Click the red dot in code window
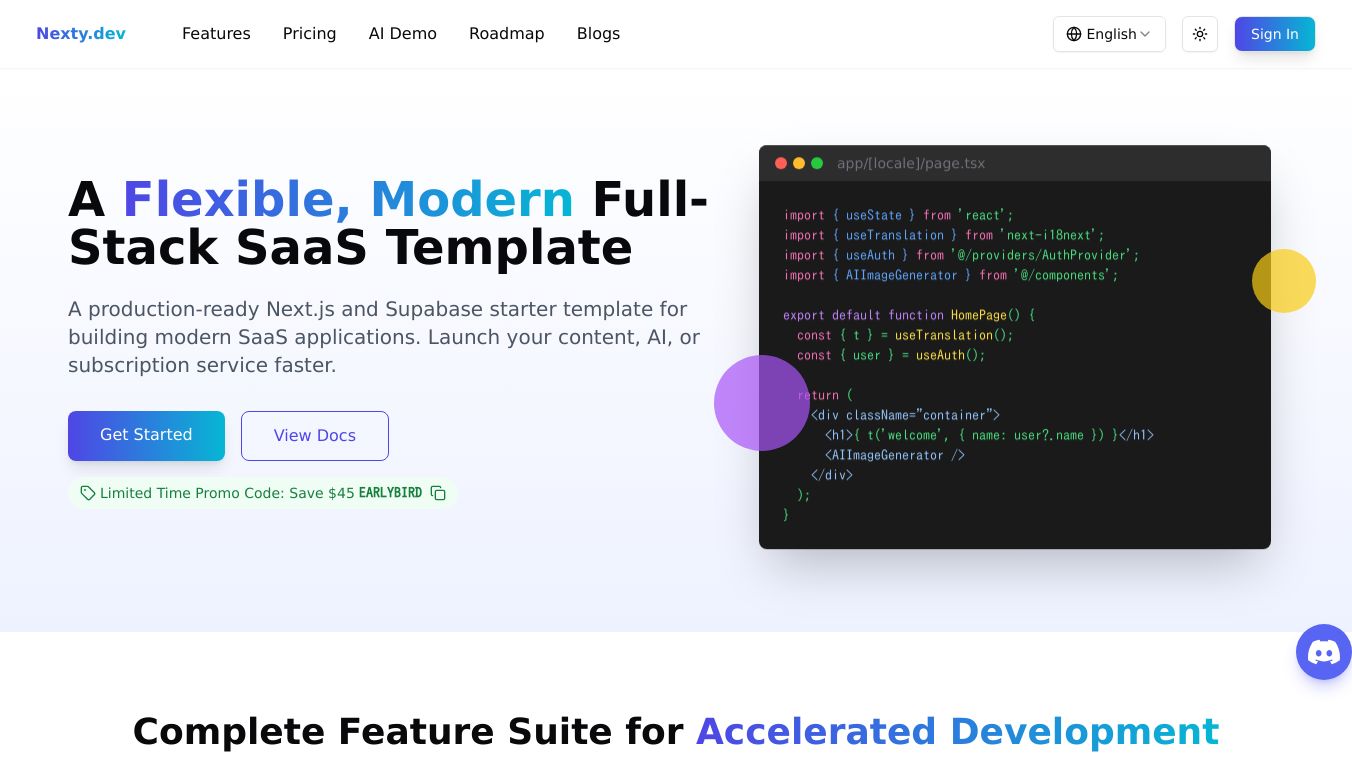This screenshot has height=760, width=1352. [781, 163]
